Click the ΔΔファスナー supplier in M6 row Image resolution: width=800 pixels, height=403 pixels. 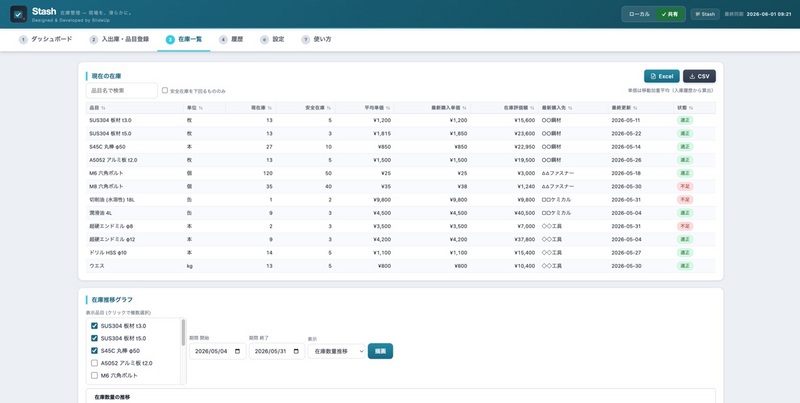[x=558, y=173]
